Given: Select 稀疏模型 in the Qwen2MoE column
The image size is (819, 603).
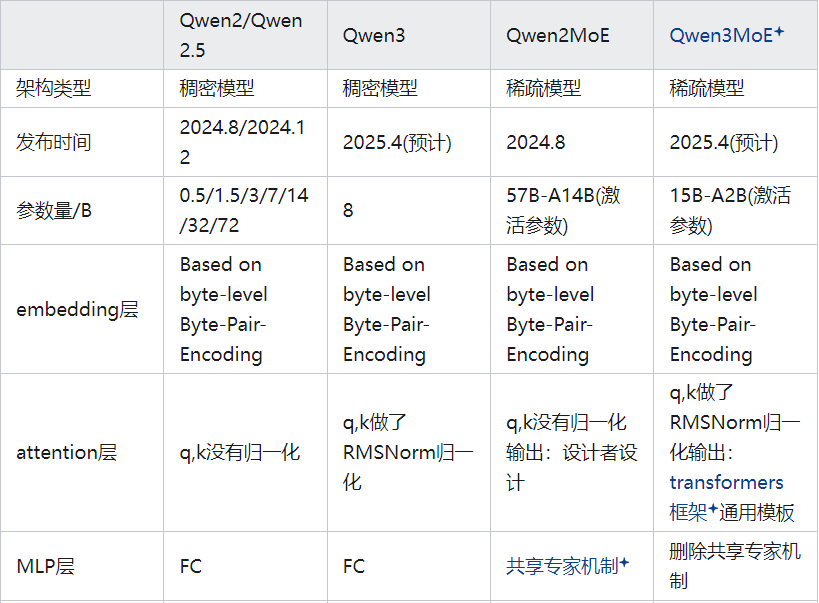Looking at the screenshot, I should pyautogui.click(x=543, y=88).
